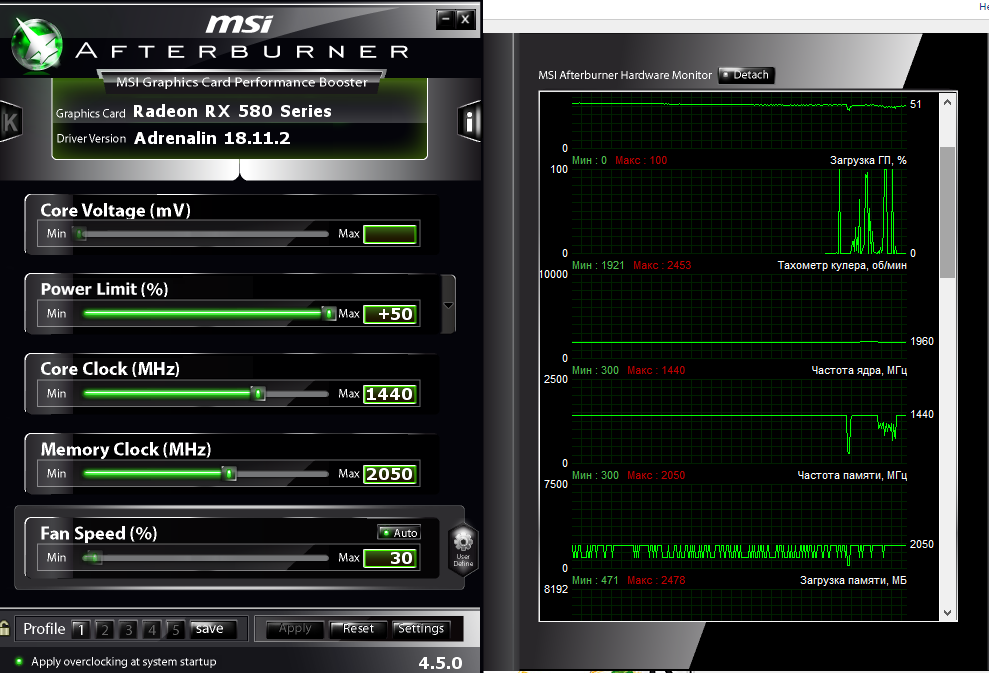Focus the Power Limit +50 value field
989x673 pixels.
[x=390, y=314]
